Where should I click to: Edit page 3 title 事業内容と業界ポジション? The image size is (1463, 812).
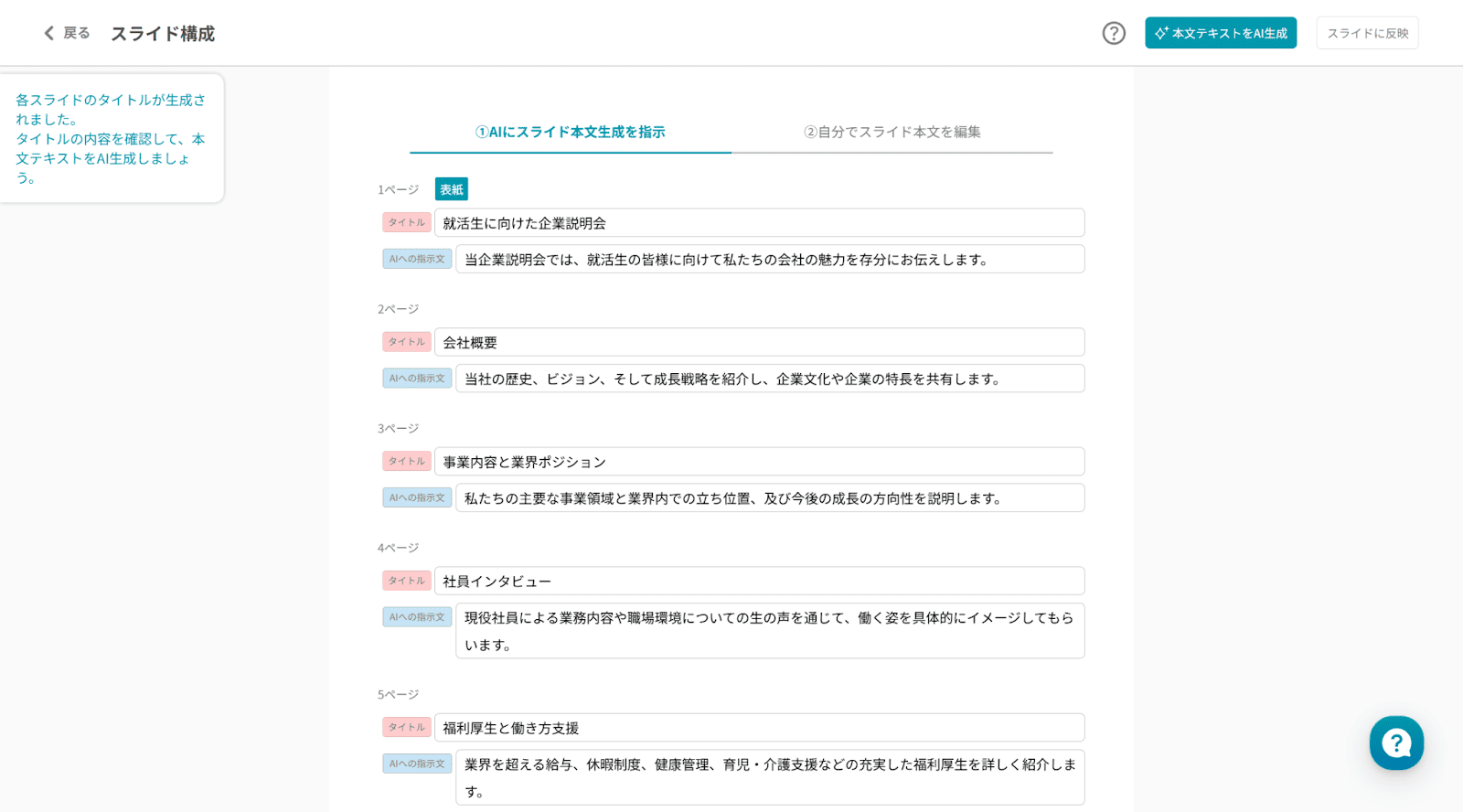click(759, 462)
